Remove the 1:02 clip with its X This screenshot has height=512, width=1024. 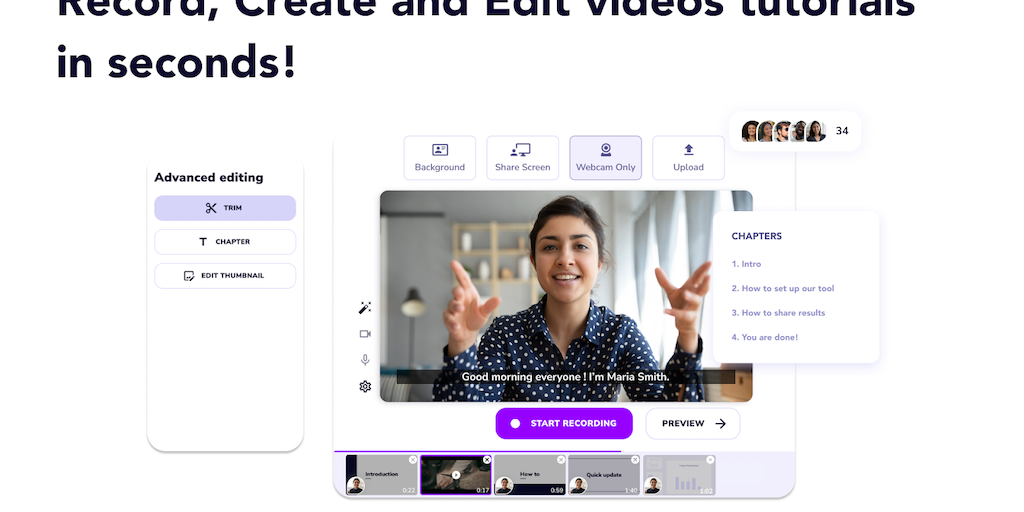click(x=710, y=460)
